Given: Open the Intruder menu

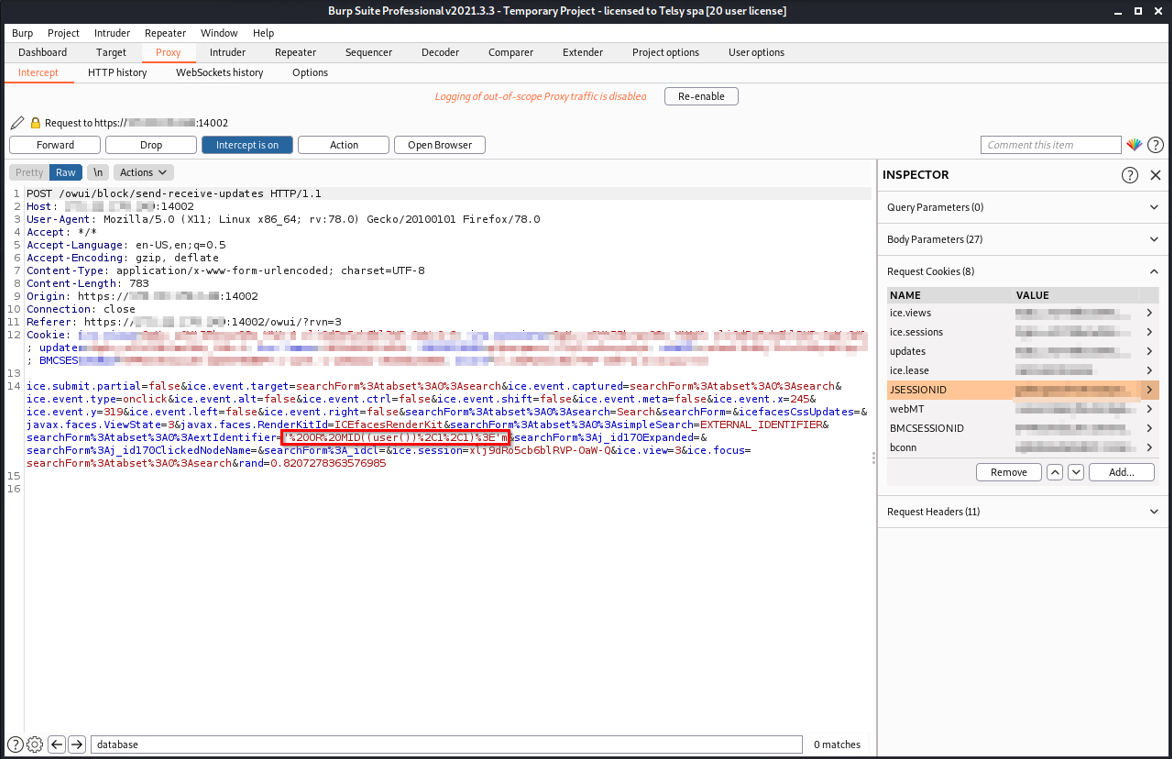Looking at the screenshot, I should (112, 33).
